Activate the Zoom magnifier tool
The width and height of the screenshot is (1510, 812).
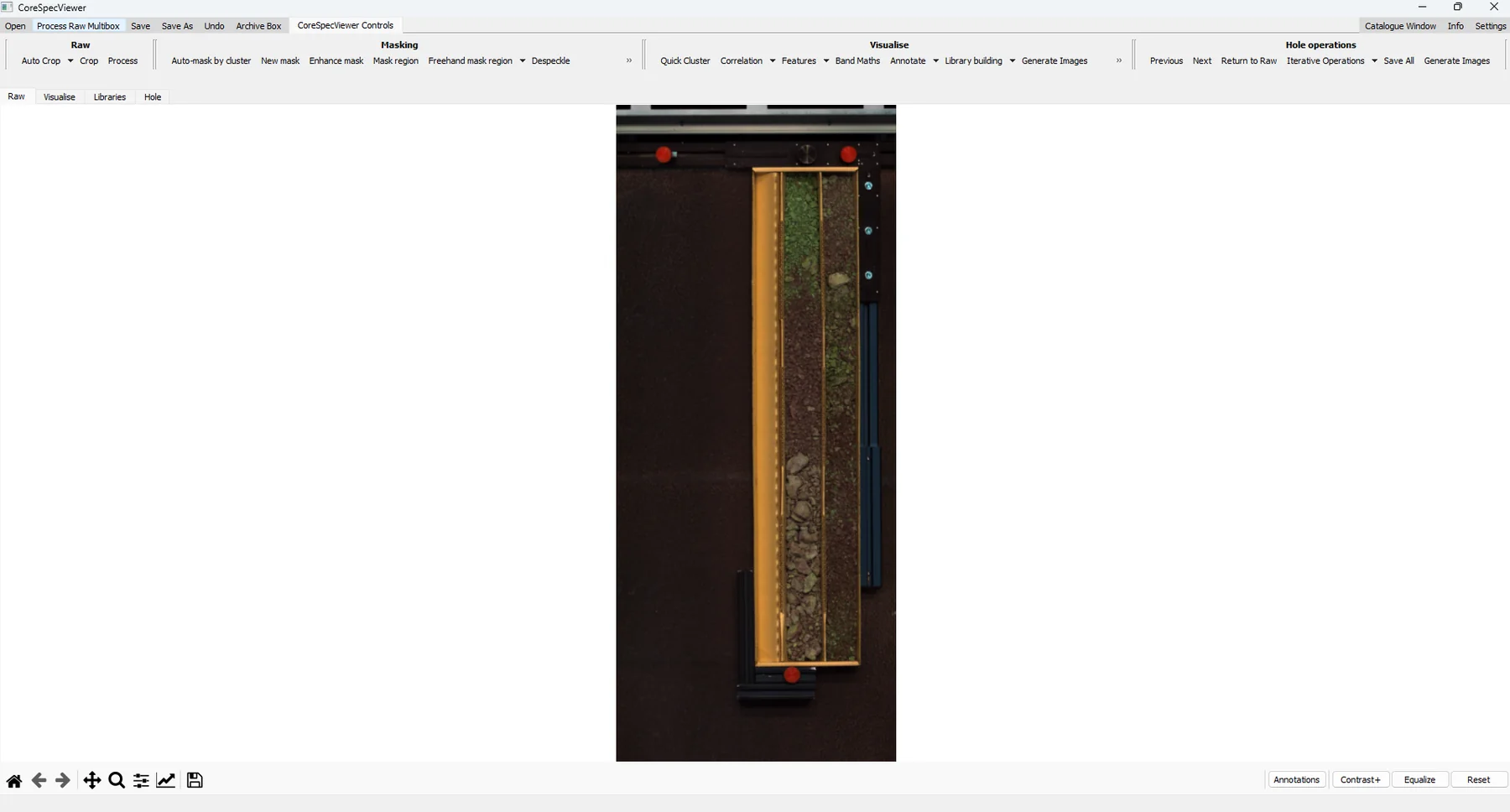click(117, 781)
